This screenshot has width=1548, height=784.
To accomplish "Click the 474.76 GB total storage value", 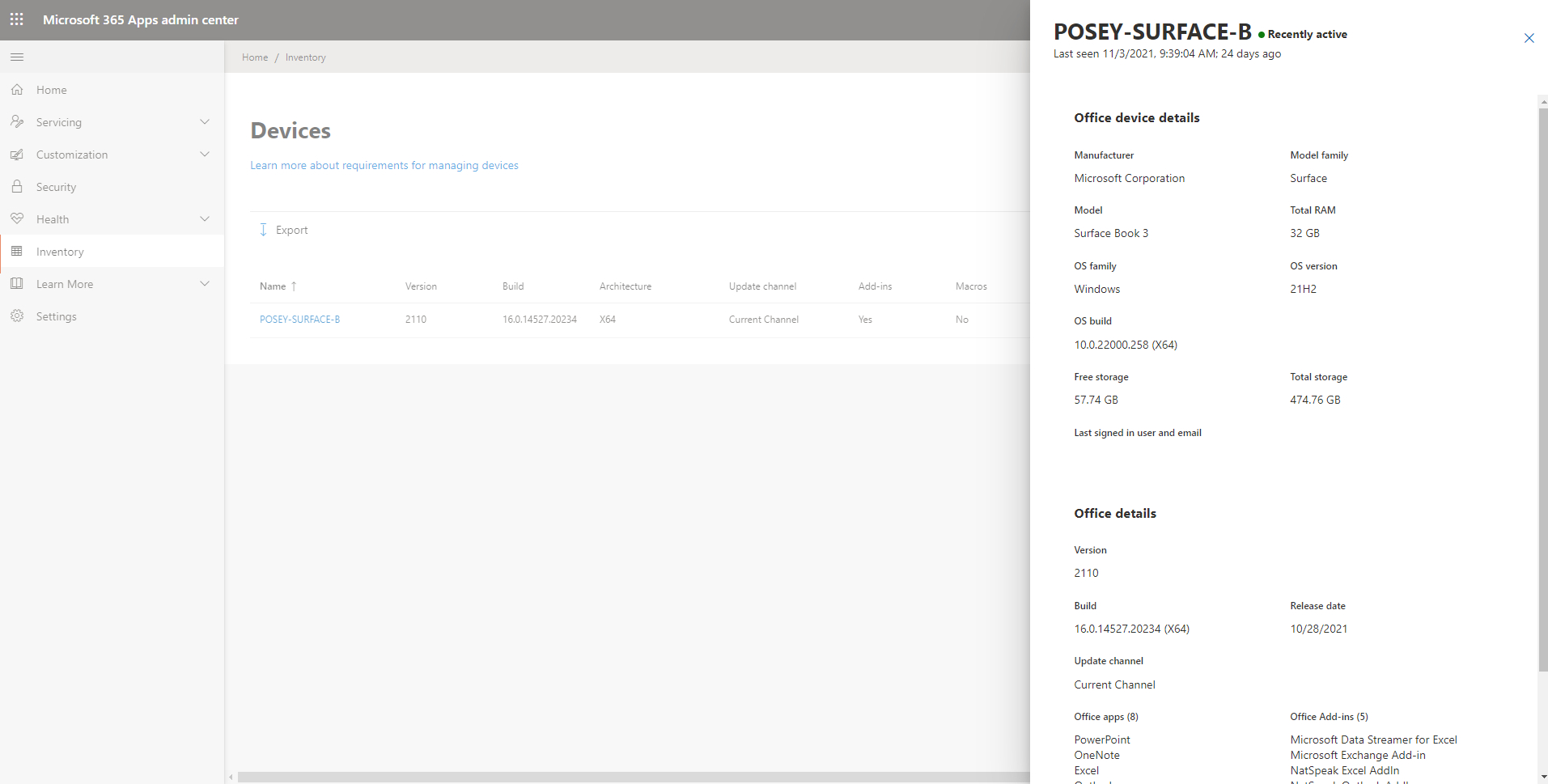I will (1315, 400).
